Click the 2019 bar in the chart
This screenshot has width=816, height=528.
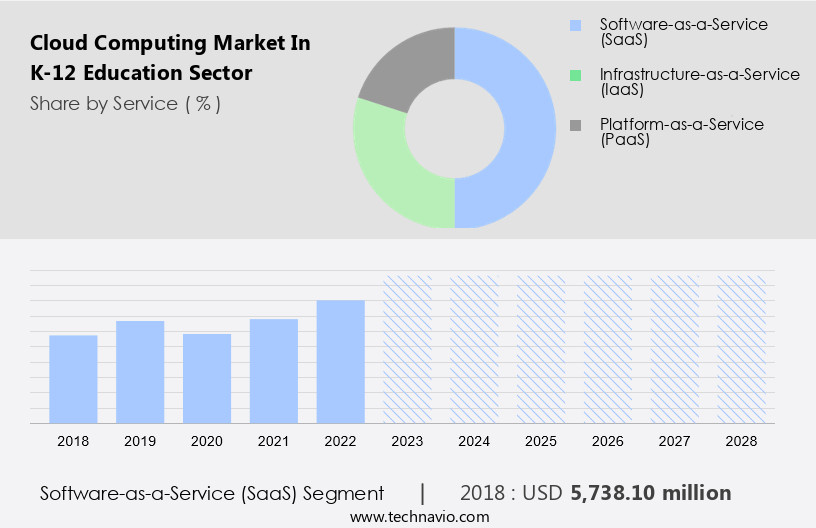pyautogui.click(x=140, y=371)
